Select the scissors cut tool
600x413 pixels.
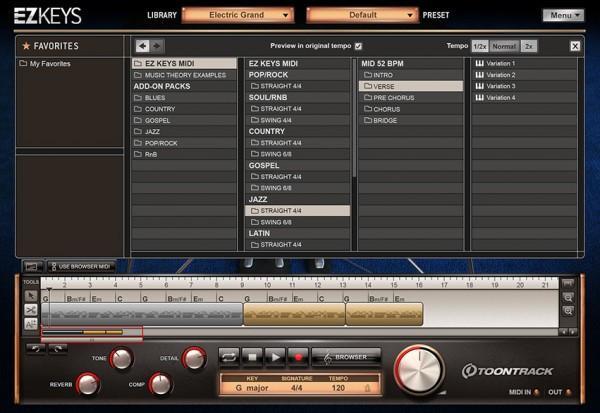[31, 310]
